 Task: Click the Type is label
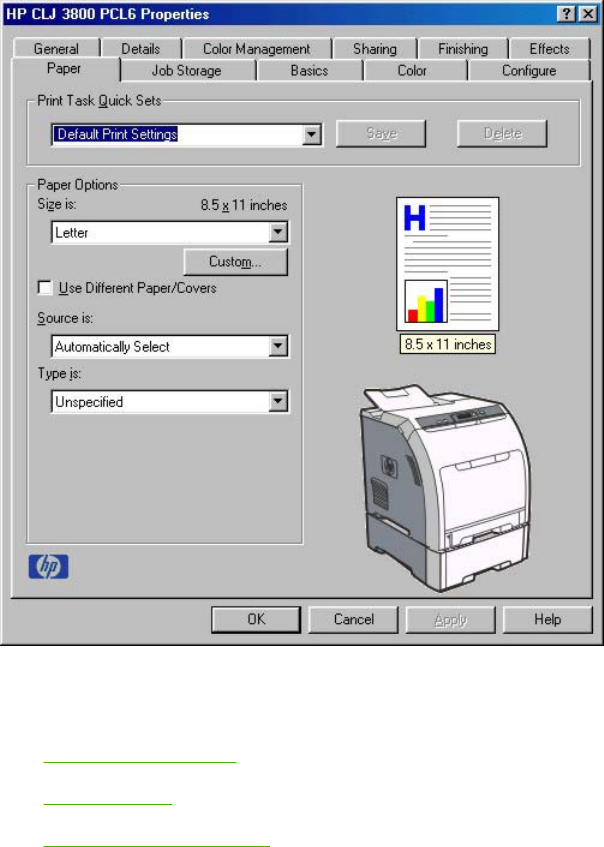pyautogui.click(x=59, y=373)
